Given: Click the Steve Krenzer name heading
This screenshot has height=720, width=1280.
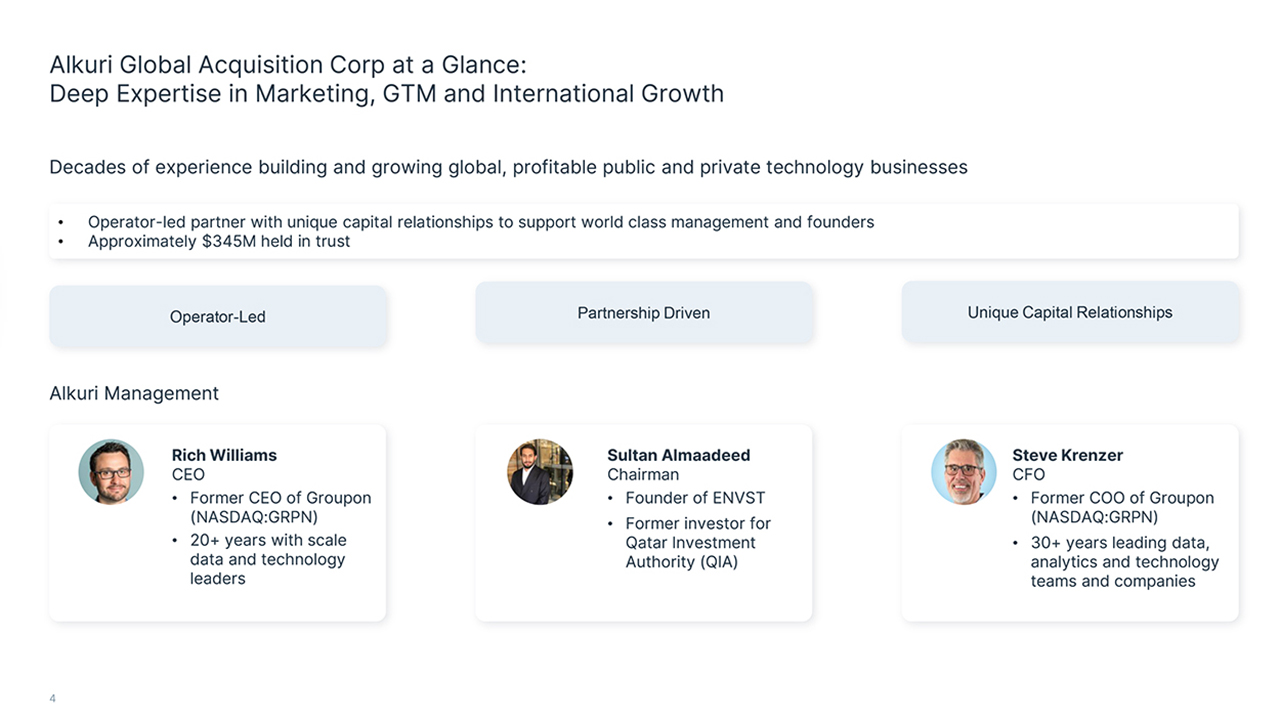Looking at the screenshot, I should pyautogui.click(x=1067, y=455).
